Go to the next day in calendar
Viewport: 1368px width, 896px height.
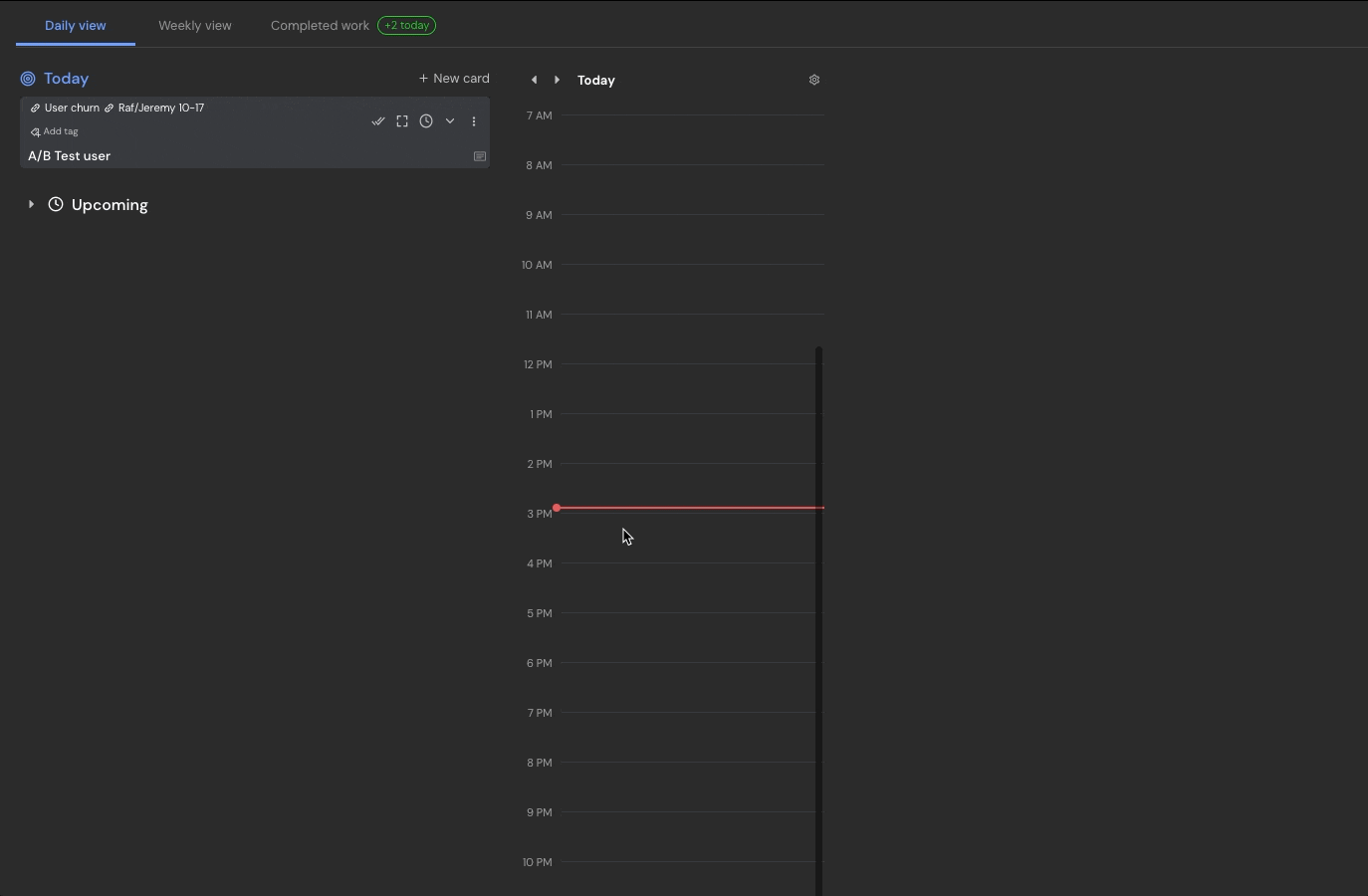557,80
